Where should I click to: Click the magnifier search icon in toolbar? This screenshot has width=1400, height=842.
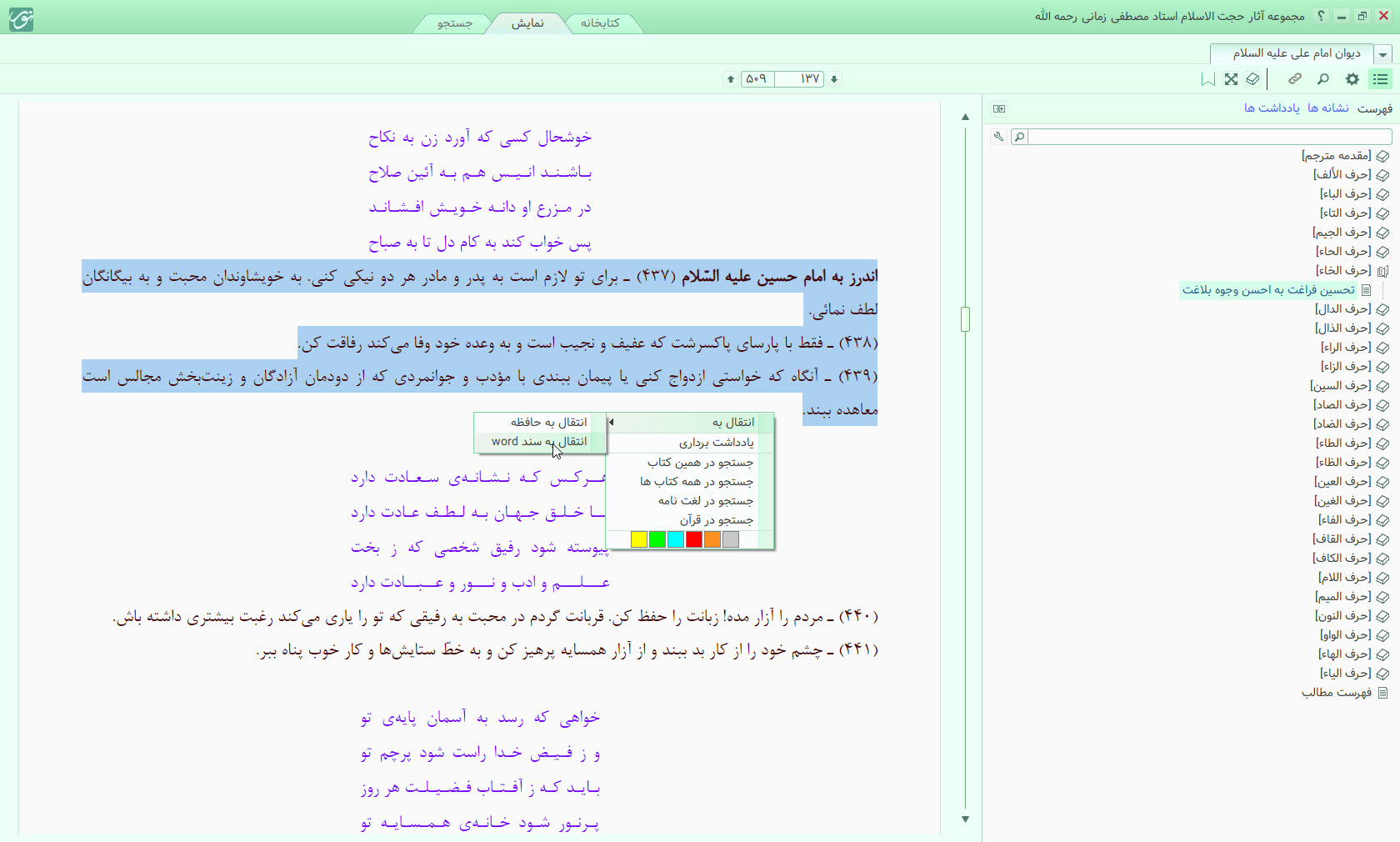point(1322,79)
